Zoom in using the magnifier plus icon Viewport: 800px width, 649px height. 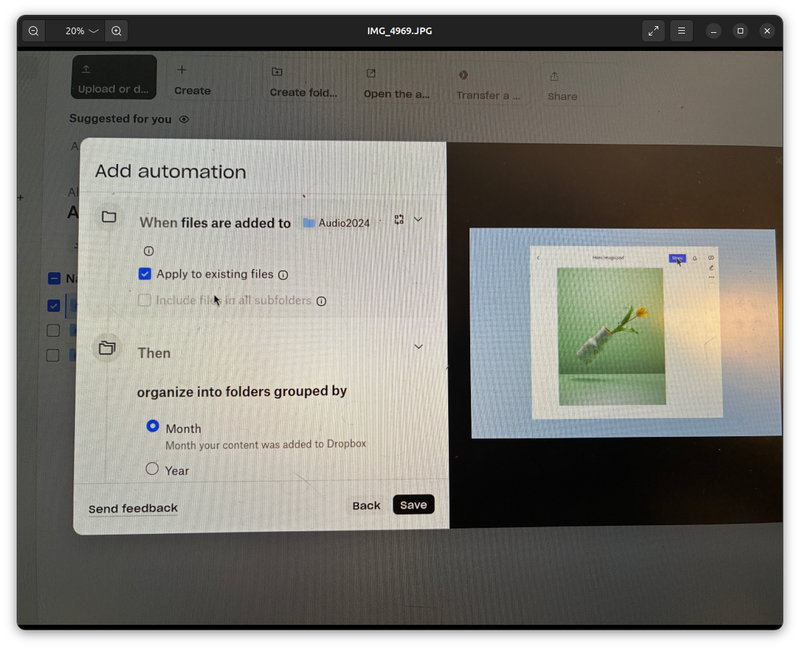point(116,31)
